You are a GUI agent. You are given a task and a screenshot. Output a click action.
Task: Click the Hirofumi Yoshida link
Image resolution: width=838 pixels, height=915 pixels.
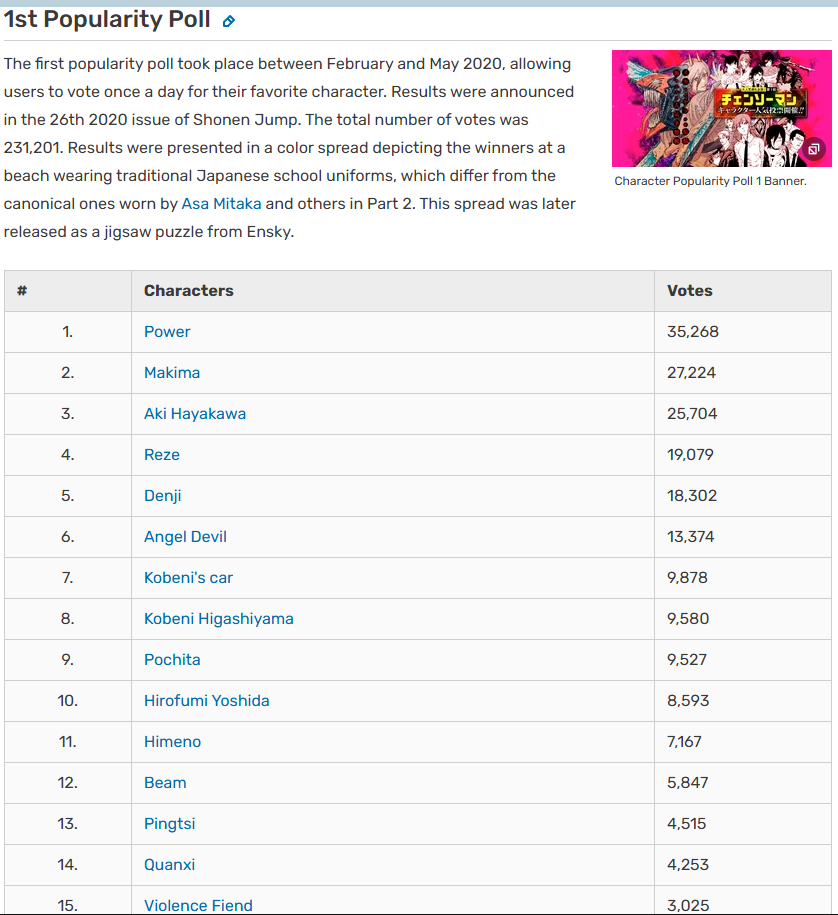point(207,701)
